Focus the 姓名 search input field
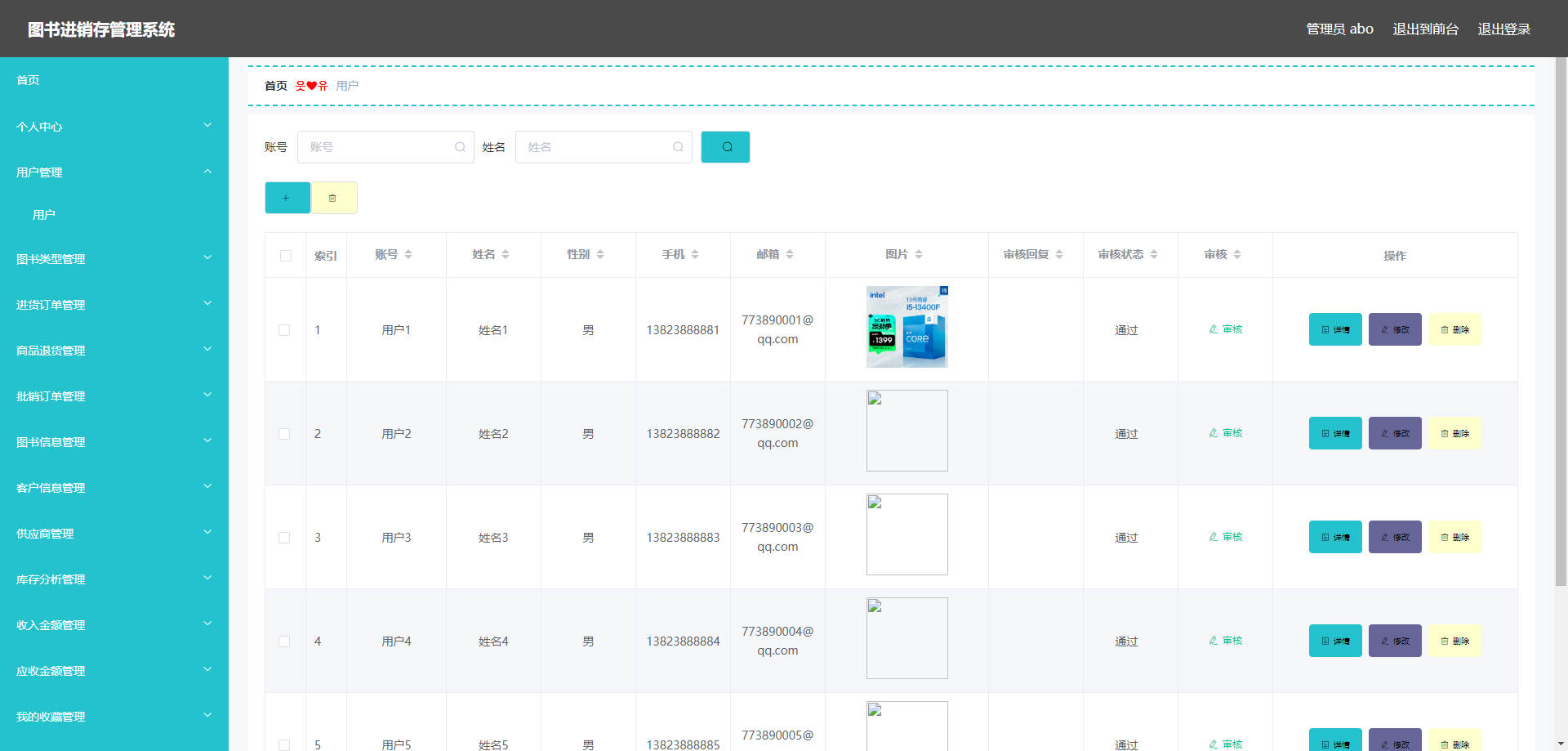Viewport: 1568px width, 751px height. click(x=604, y=147)
